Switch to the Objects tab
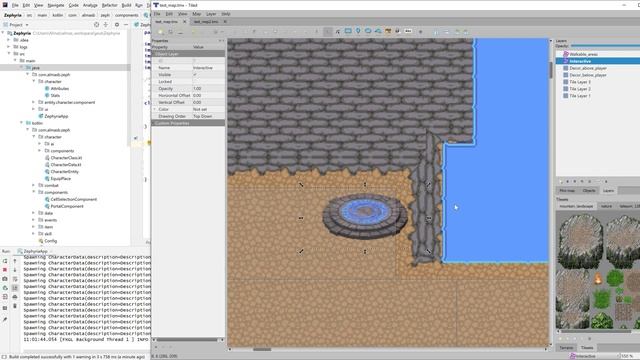The height and width of the screenshot is (360, 640). click(x=589, y=191)
